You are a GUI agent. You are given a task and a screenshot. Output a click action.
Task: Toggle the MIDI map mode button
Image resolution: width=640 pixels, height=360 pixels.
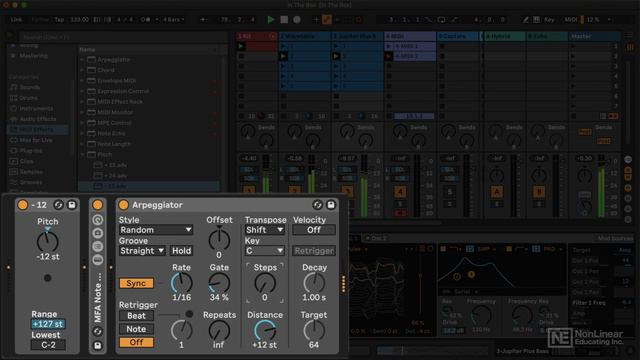[571, 19]
